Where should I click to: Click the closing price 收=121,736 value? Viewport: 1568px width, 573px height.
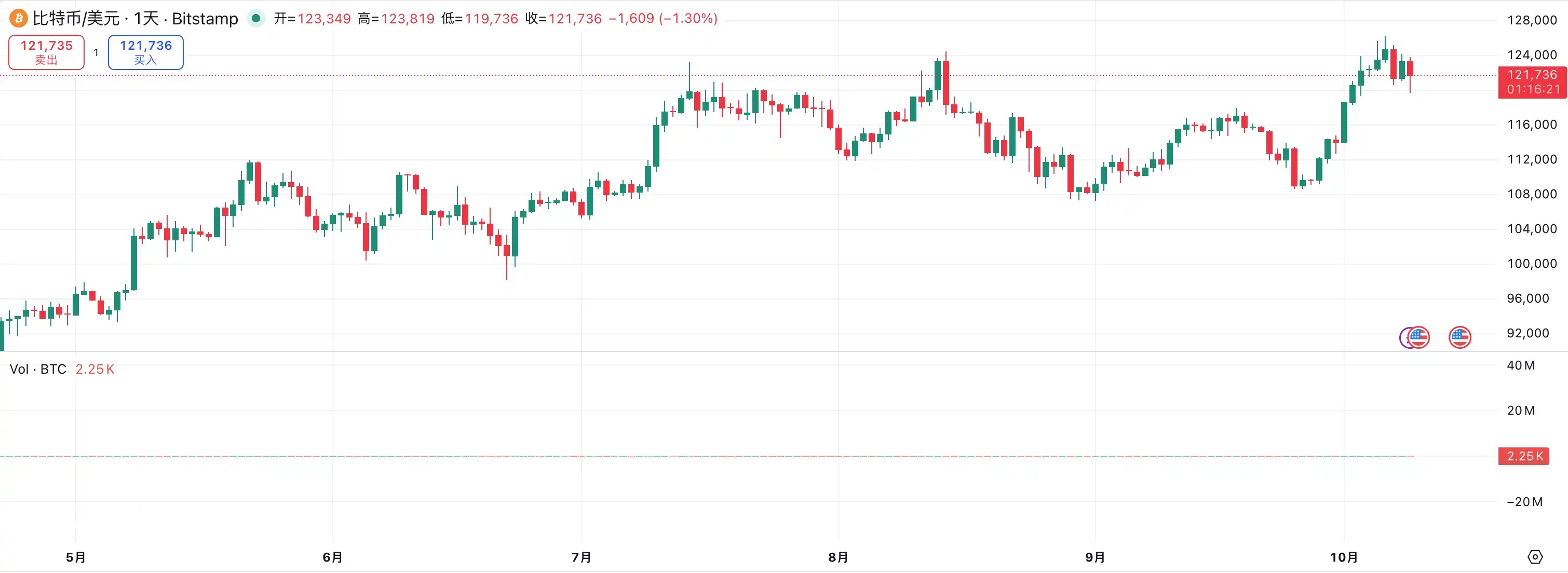[x=575, y=18]
